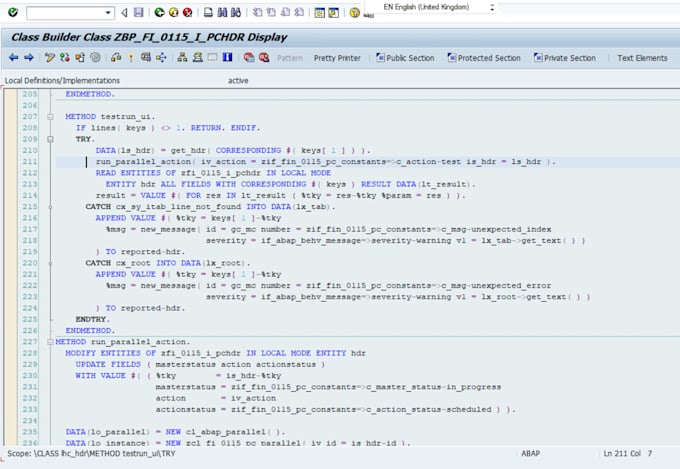Click the 'active' status text

point(238,81)
